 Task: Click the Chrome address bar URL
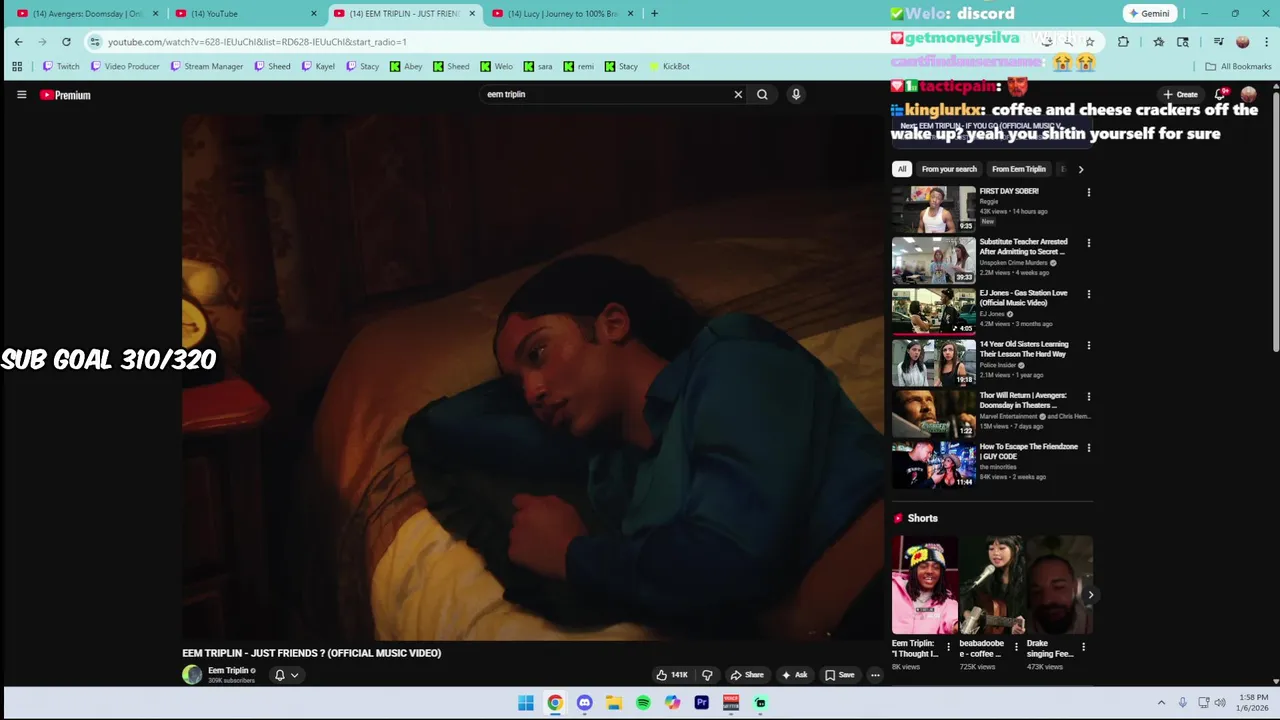[x=257, y=42]
